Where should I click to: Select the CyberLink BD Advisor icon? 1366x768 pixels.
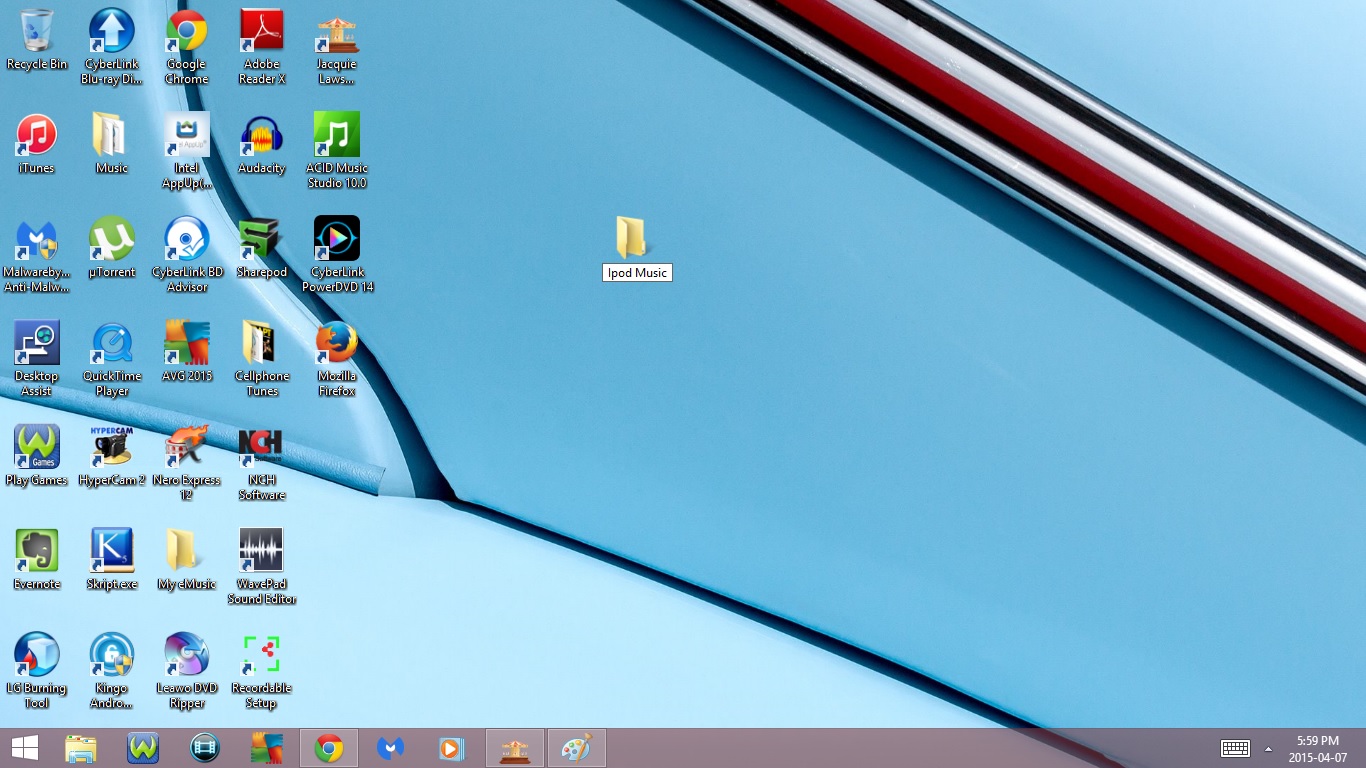click(x=187, y=255)
